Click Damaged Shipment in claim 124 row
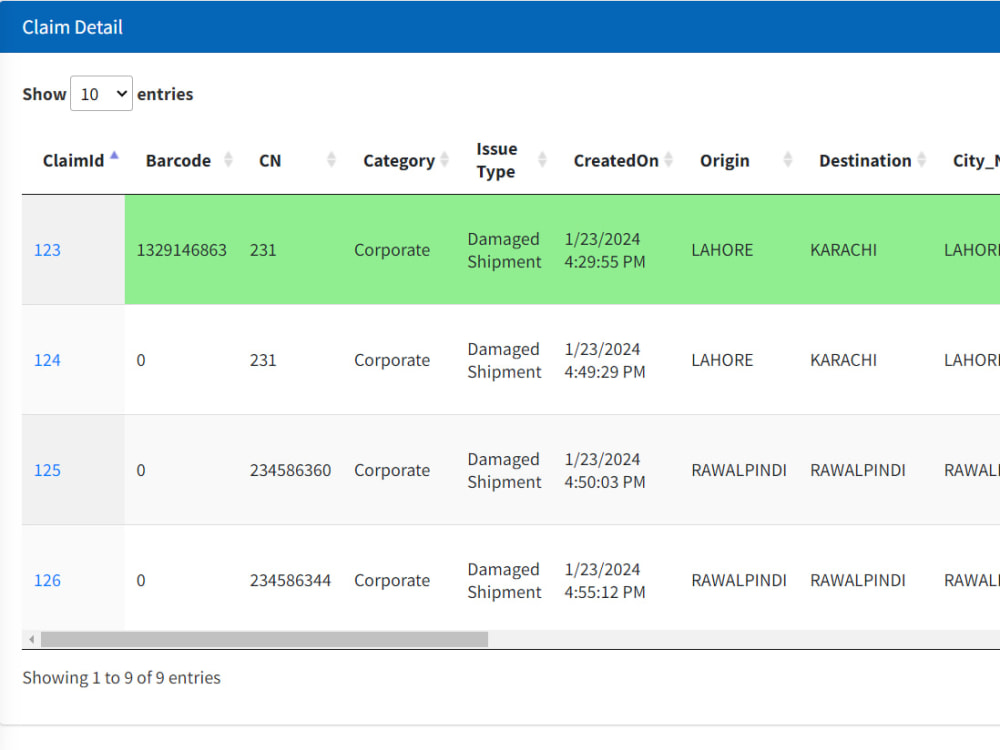Screen dimensions: 1000x750 pyautogui.click(x=504, y=361)
